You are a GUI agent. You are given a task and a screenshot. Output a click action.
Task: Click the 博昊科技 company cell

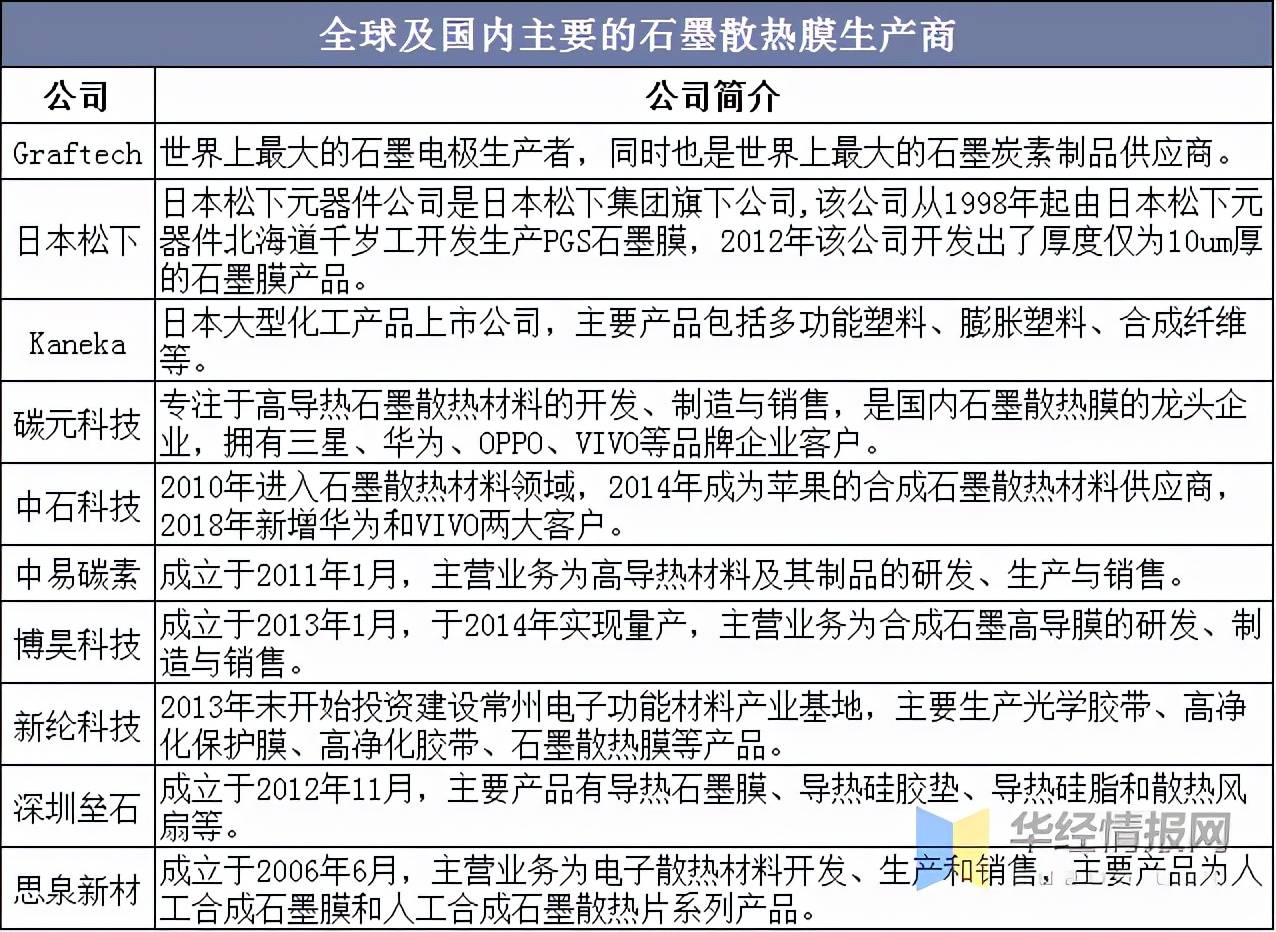[x=77, y=642]
